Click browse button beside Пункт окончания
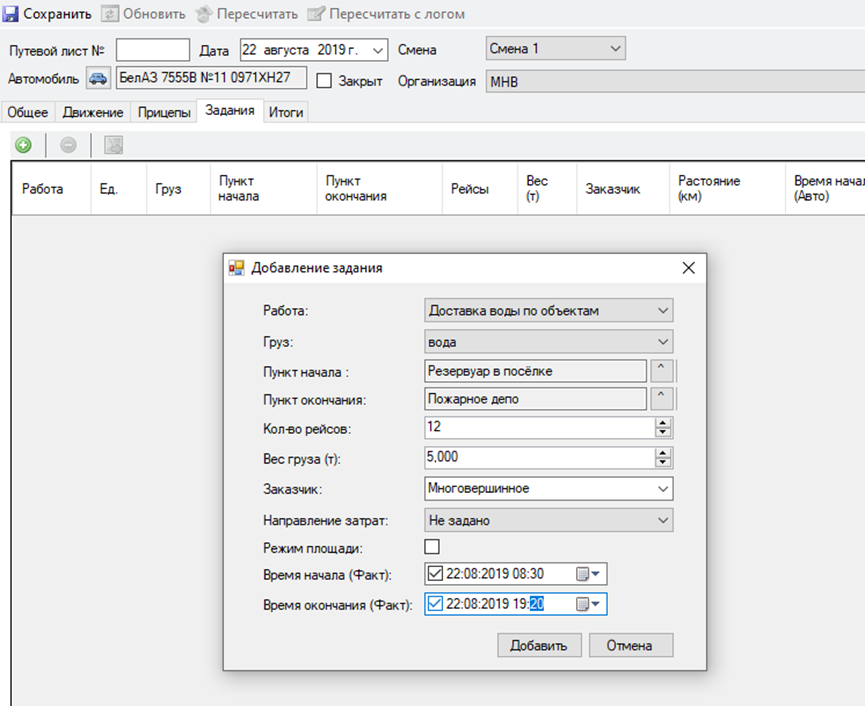 662,399
